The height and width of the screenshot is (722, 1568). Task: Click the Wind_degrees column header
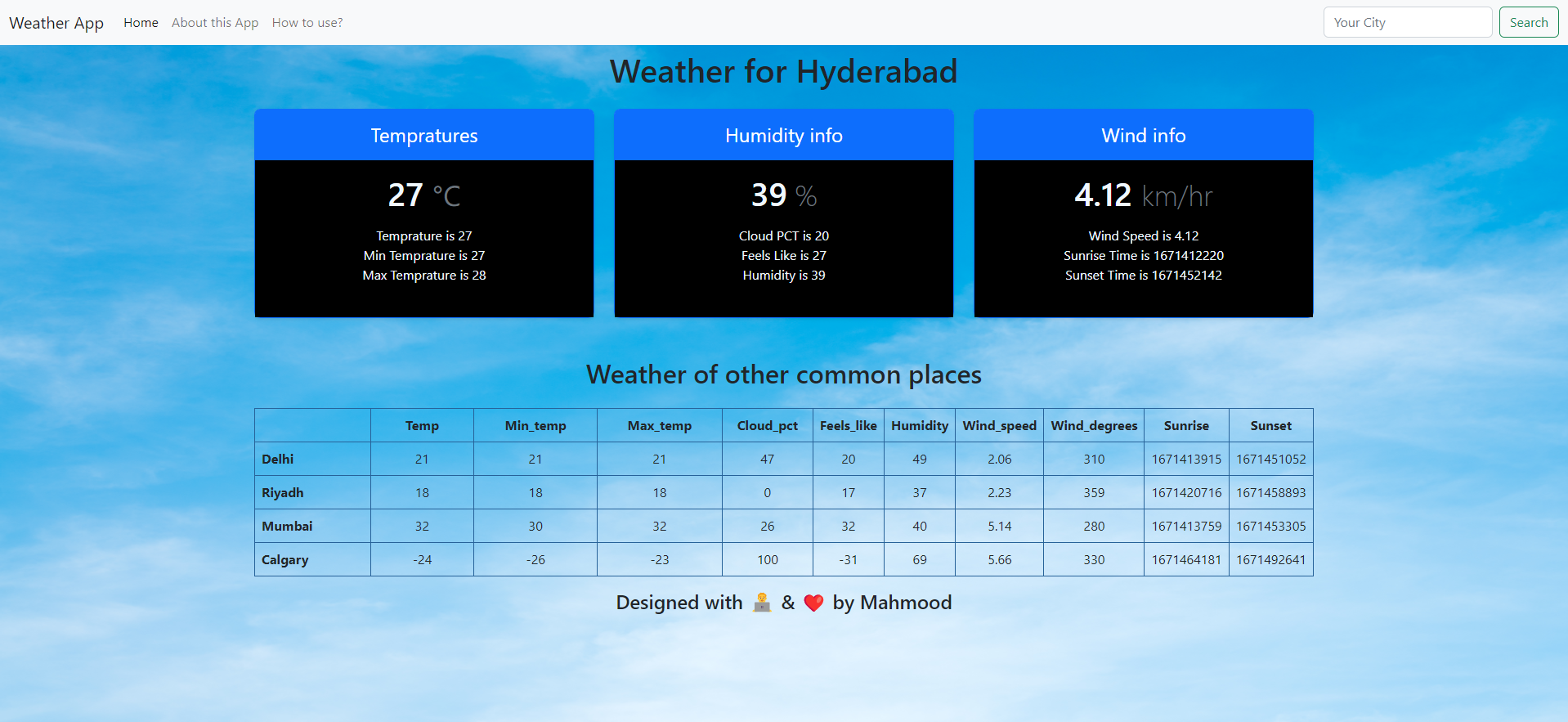(x=1094, y=426)
